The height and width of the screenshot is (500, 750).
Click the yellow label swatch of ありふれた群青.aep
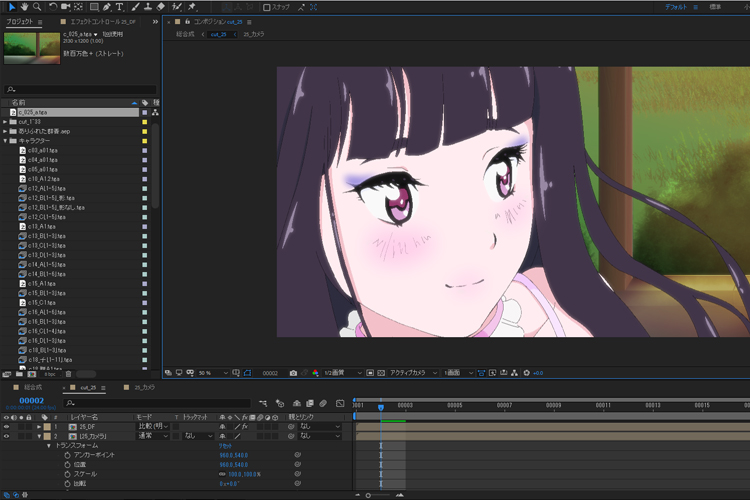coord(145,131)
